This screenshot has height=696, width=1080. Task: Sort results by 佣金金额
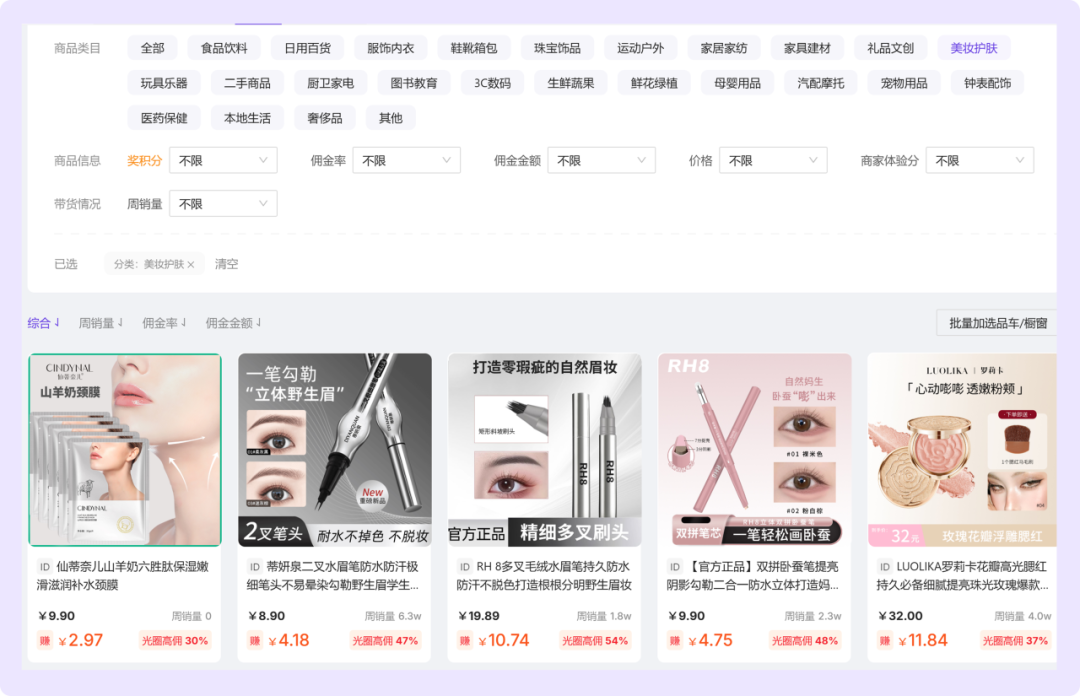tap(233, 323)
